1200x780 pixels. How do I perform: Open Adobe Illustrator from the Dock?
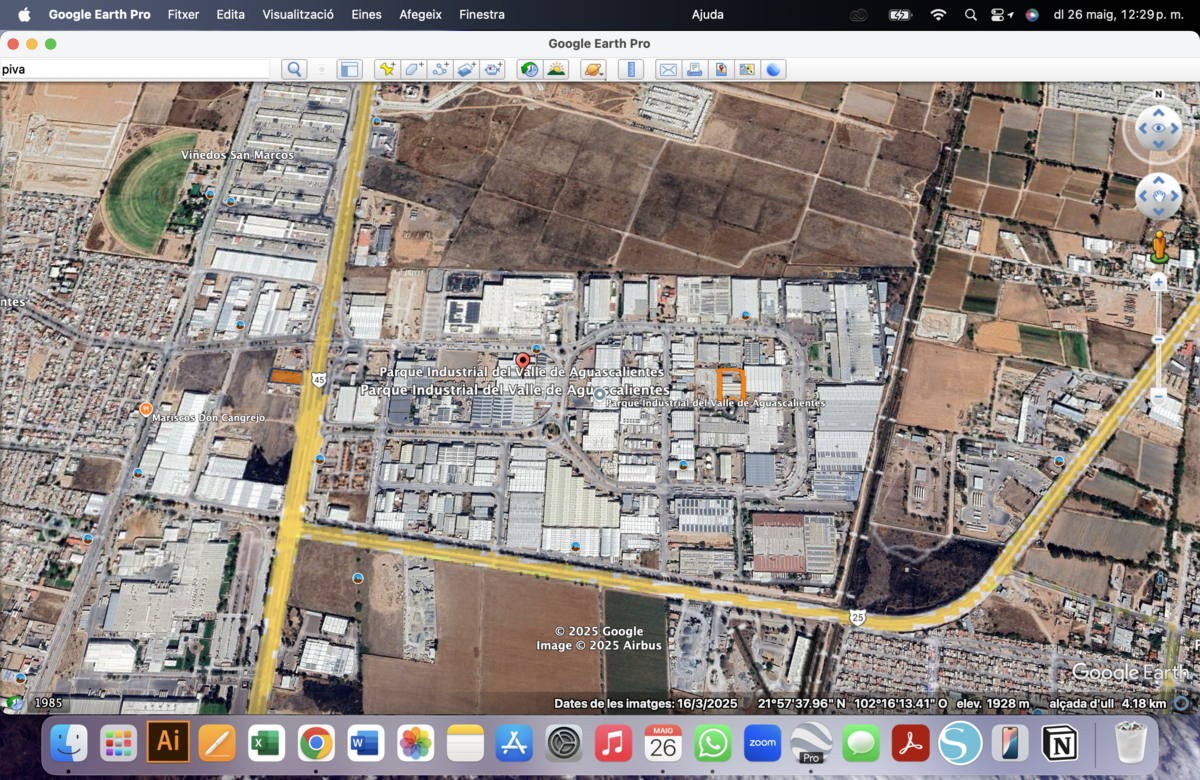click(x=168, y=743)
